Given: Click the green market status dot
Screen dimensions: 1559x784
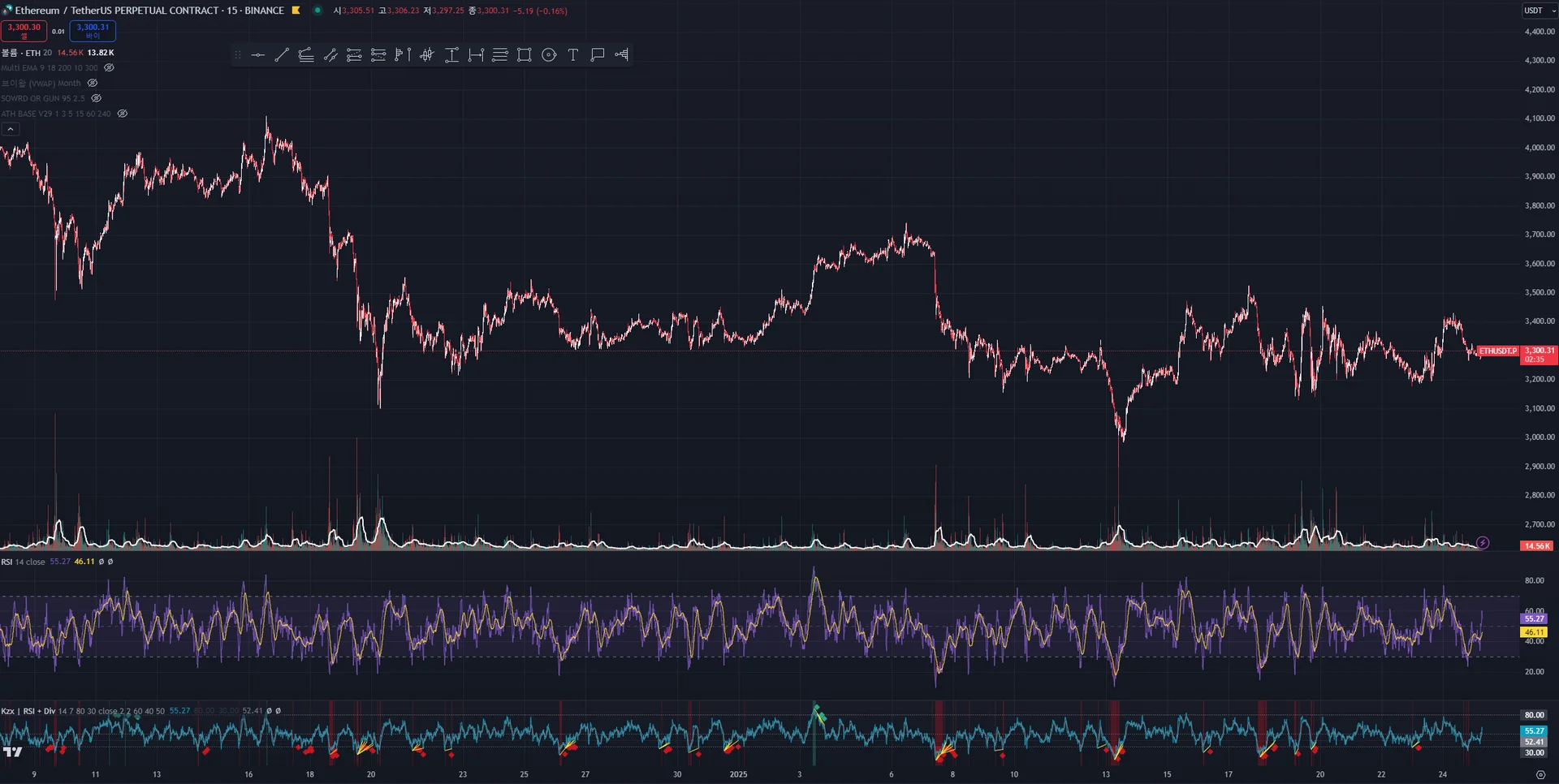Looking at the screenshot, I should (x=317, y=11).
